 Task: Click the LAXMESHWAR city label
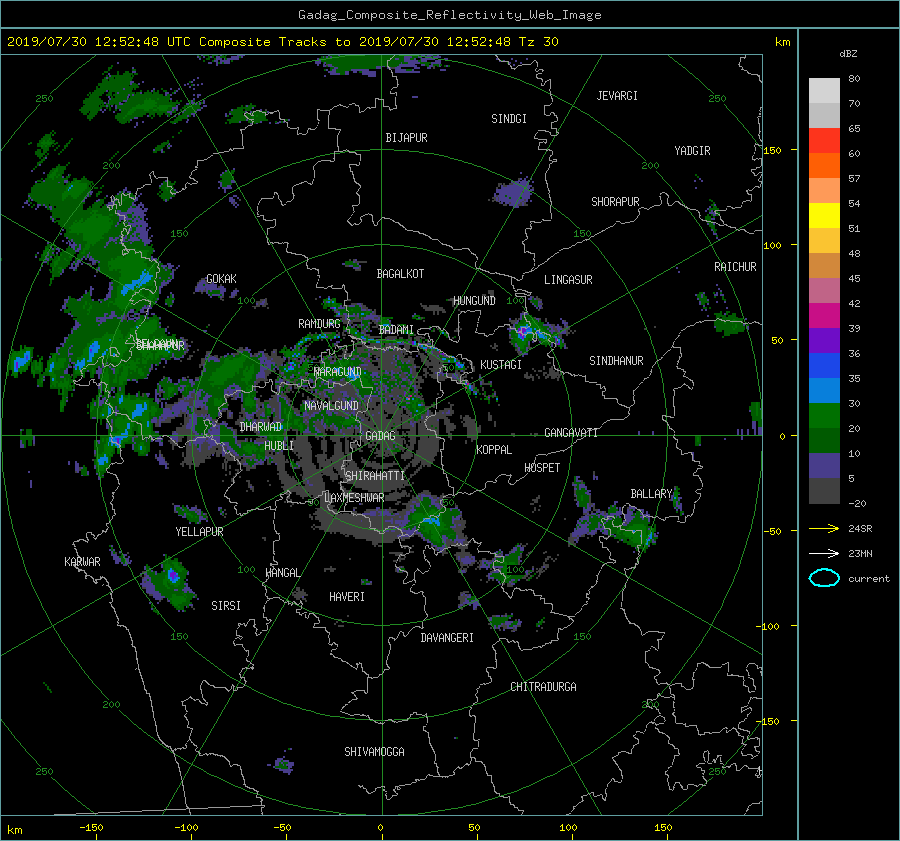354,498
